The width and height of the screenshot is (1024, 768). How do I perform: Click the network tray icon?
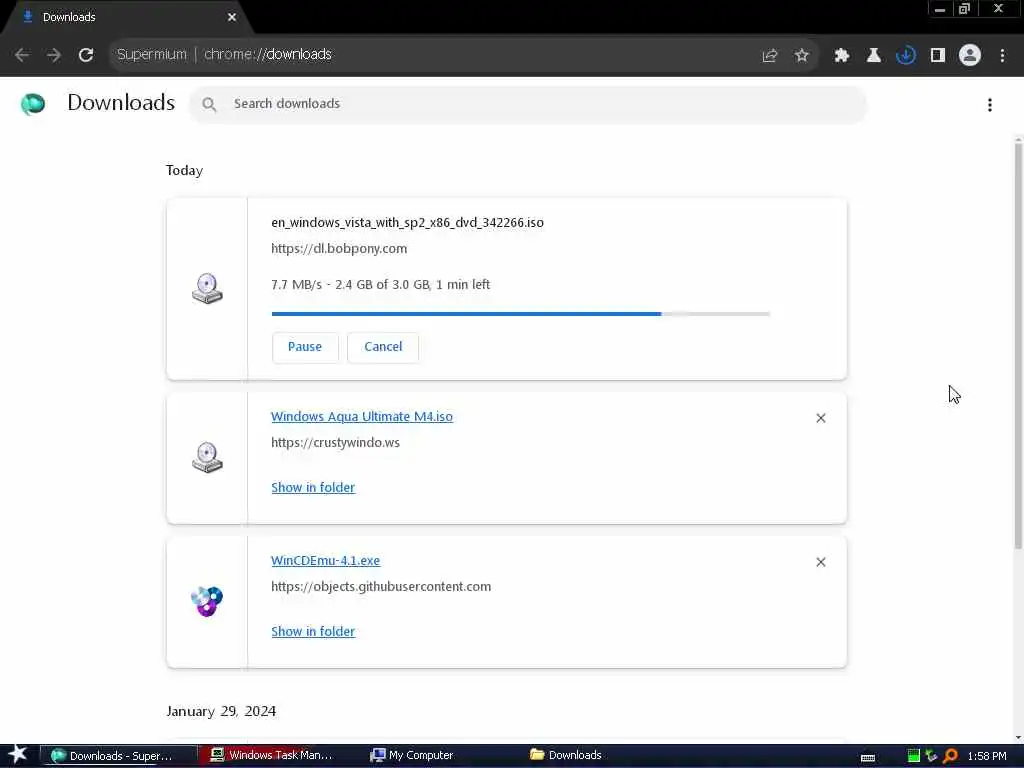[x=931, y=756]
